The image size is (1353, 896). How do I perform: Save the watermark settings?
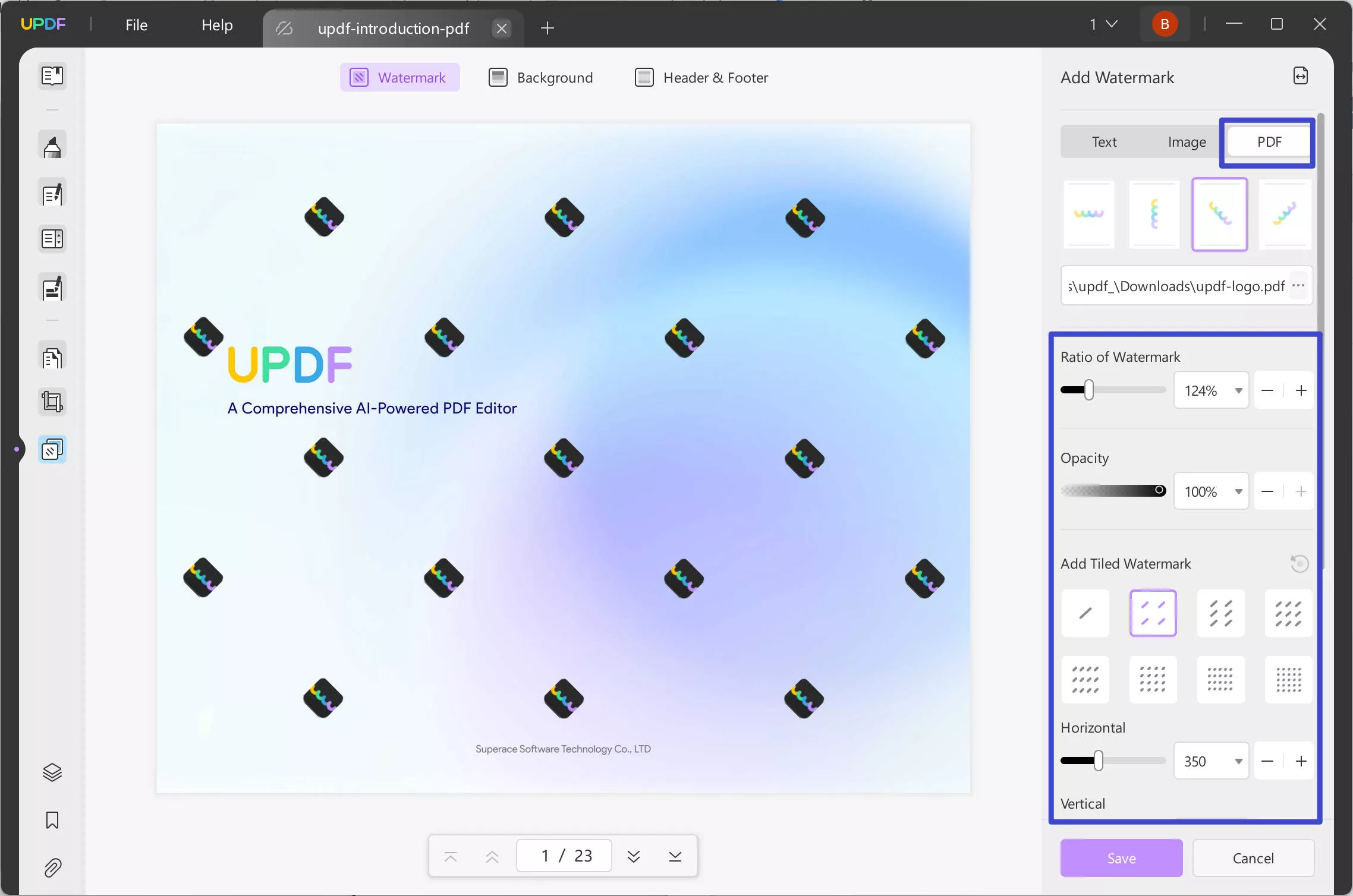1121,857
